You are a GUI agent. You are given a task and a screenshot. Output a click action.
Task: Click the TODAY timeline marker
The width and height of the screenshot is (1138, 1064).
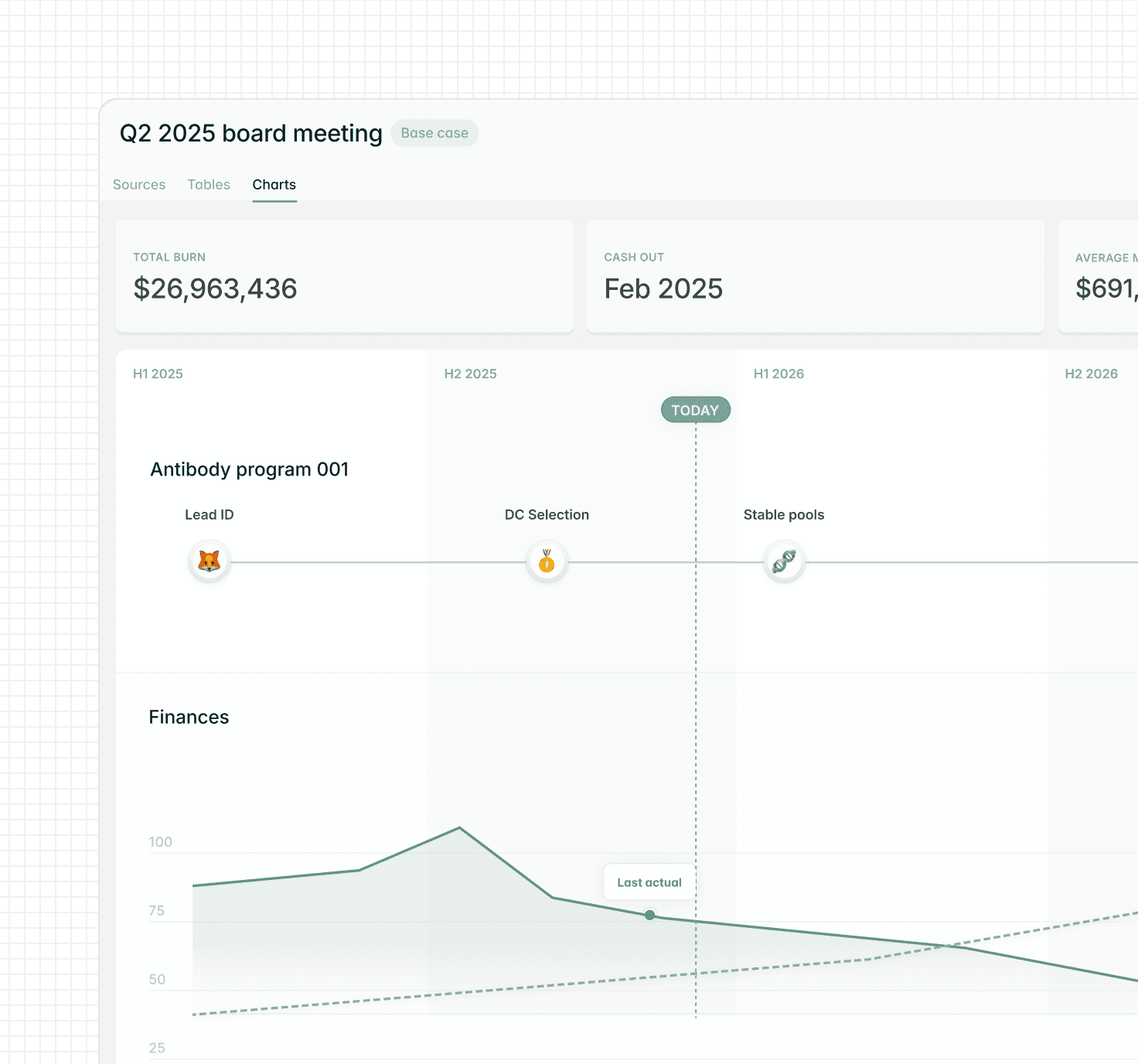point(695,410)
